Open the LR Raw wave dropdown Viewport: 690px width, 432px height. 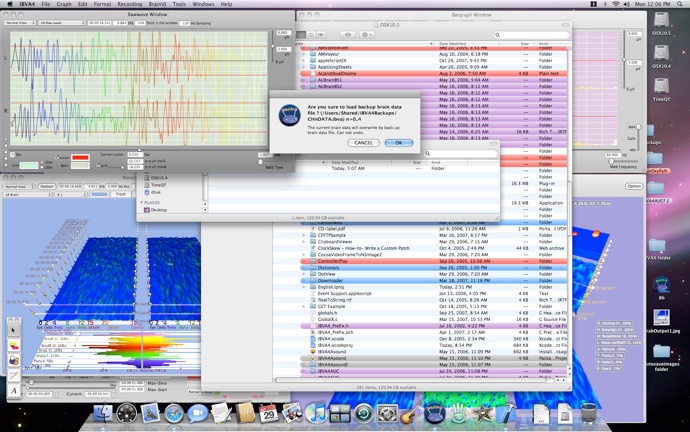pyautogui.click(x=62, y=23)
